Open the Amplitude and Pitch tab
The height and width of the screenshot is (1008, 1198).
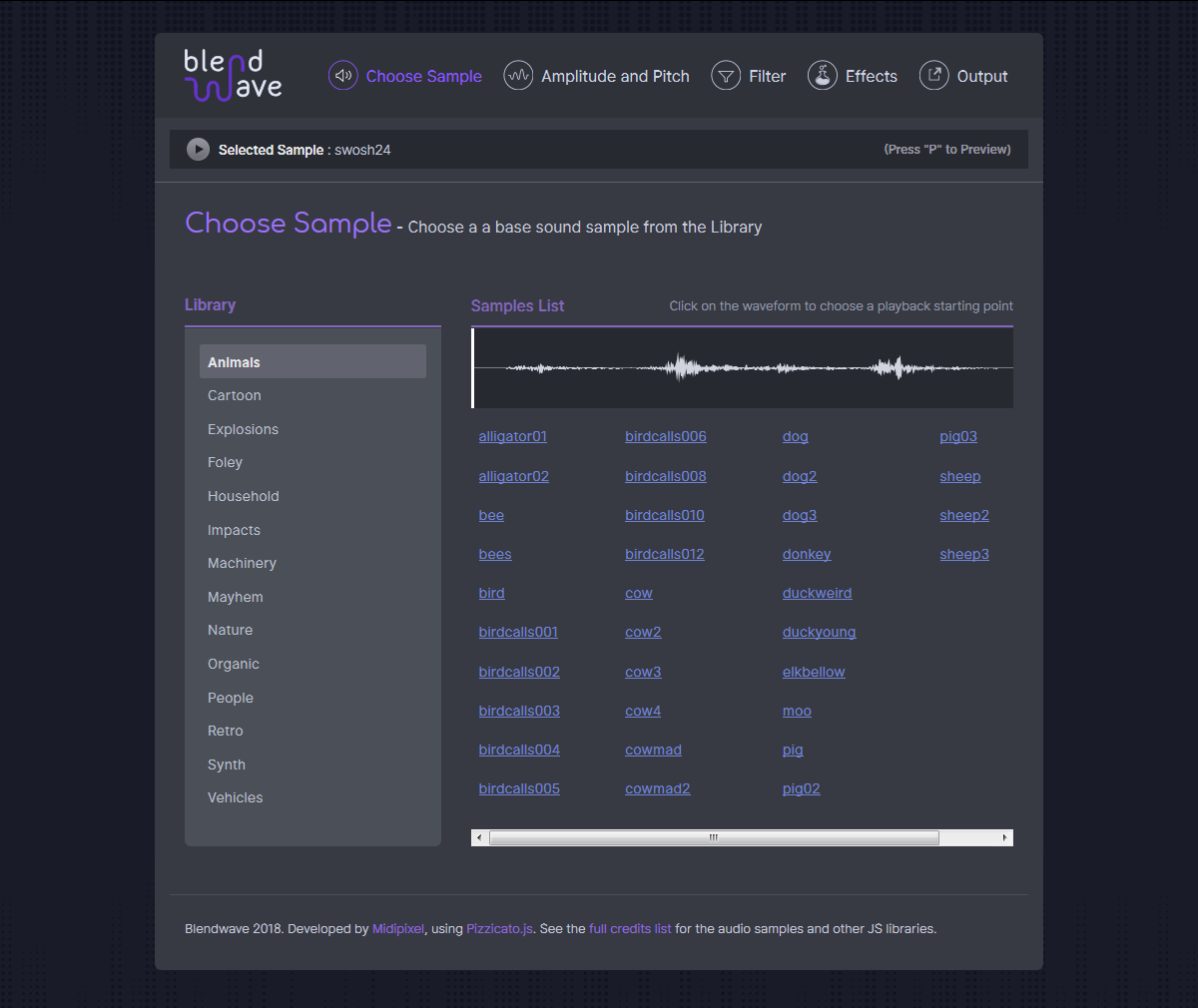615,76
